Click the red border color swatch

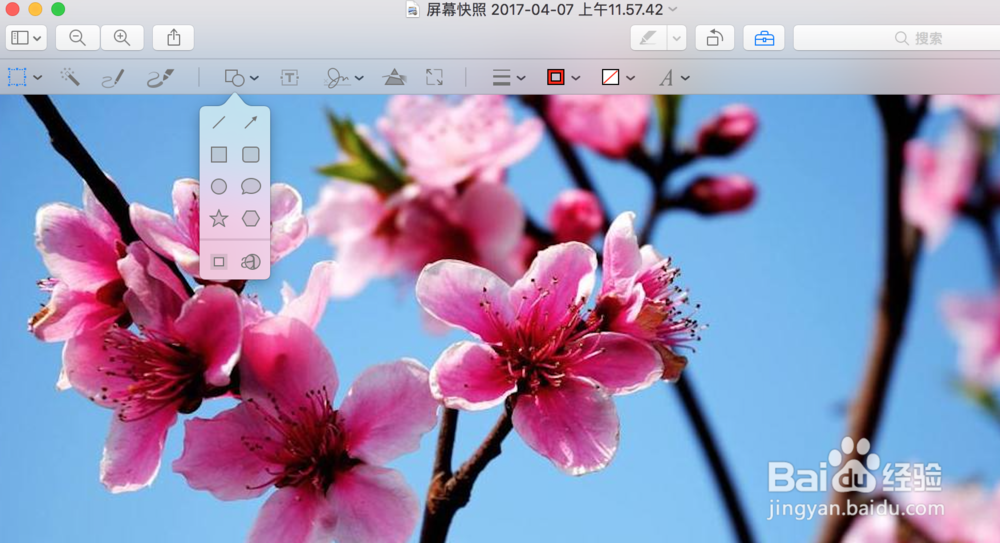point(555,77)
